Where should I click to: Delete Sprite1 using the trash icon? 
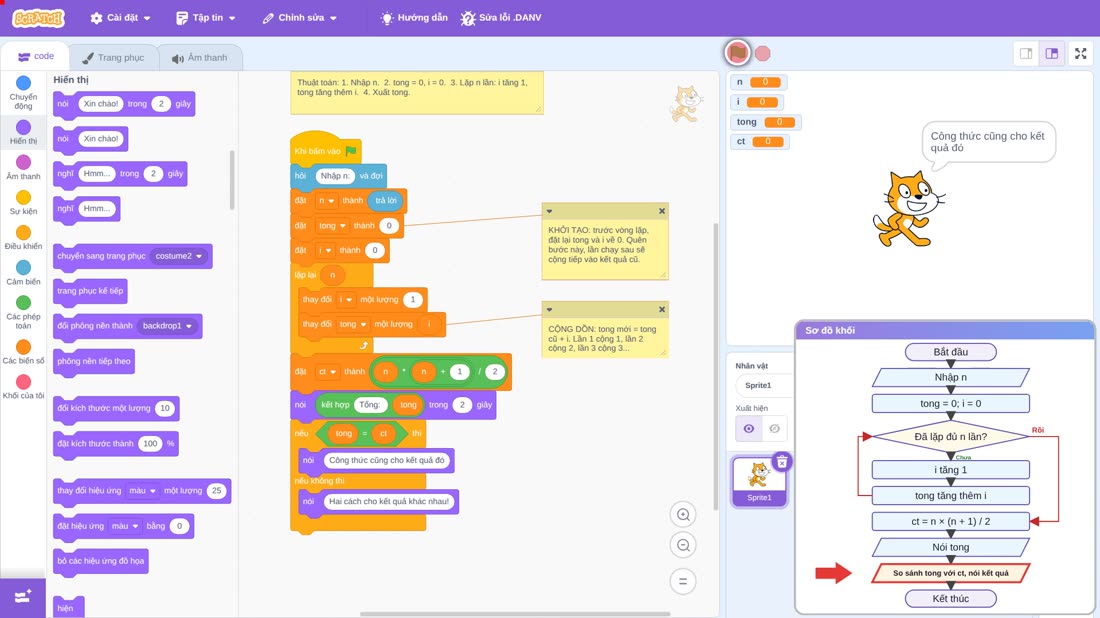pyautogui.click(x=782, y=462)
